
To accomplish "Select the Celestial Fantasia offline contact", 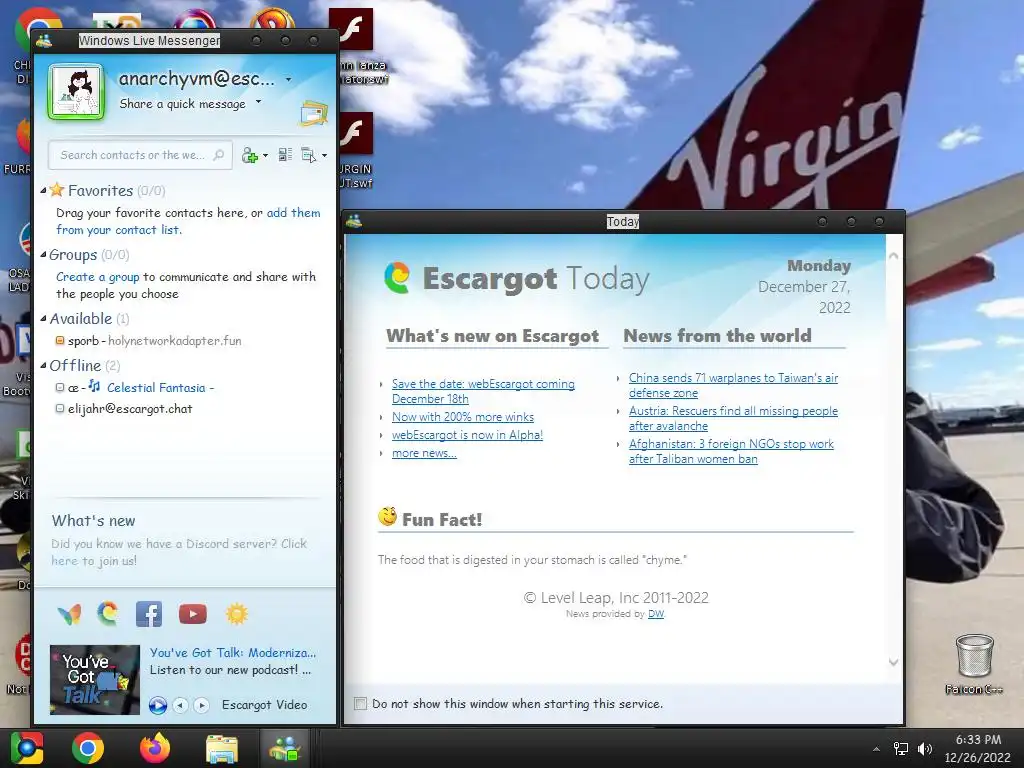I will click(x=135, y=387).
